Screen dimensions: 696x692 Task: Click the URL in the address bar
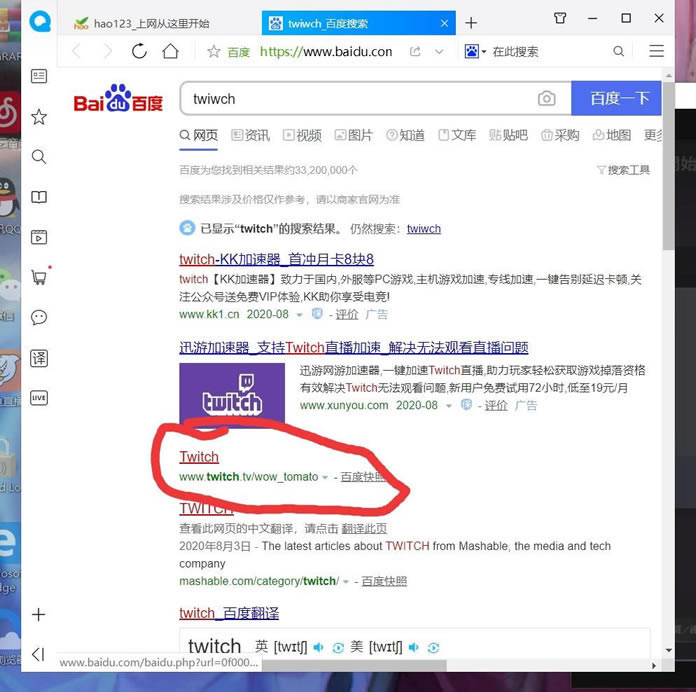(326, 52)
